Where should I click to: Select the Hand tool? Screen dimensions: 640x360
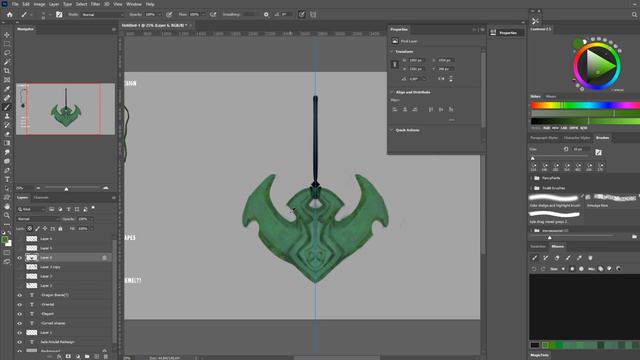(x=7, y=206)
